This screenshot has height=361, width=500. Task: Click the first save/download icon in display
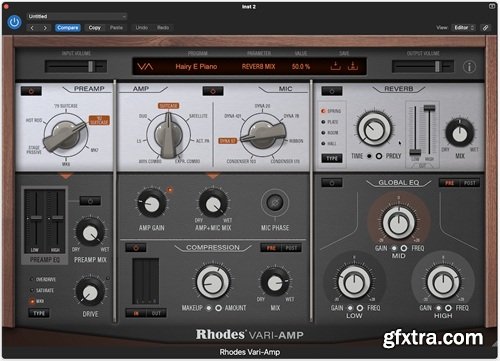[335, 66]
